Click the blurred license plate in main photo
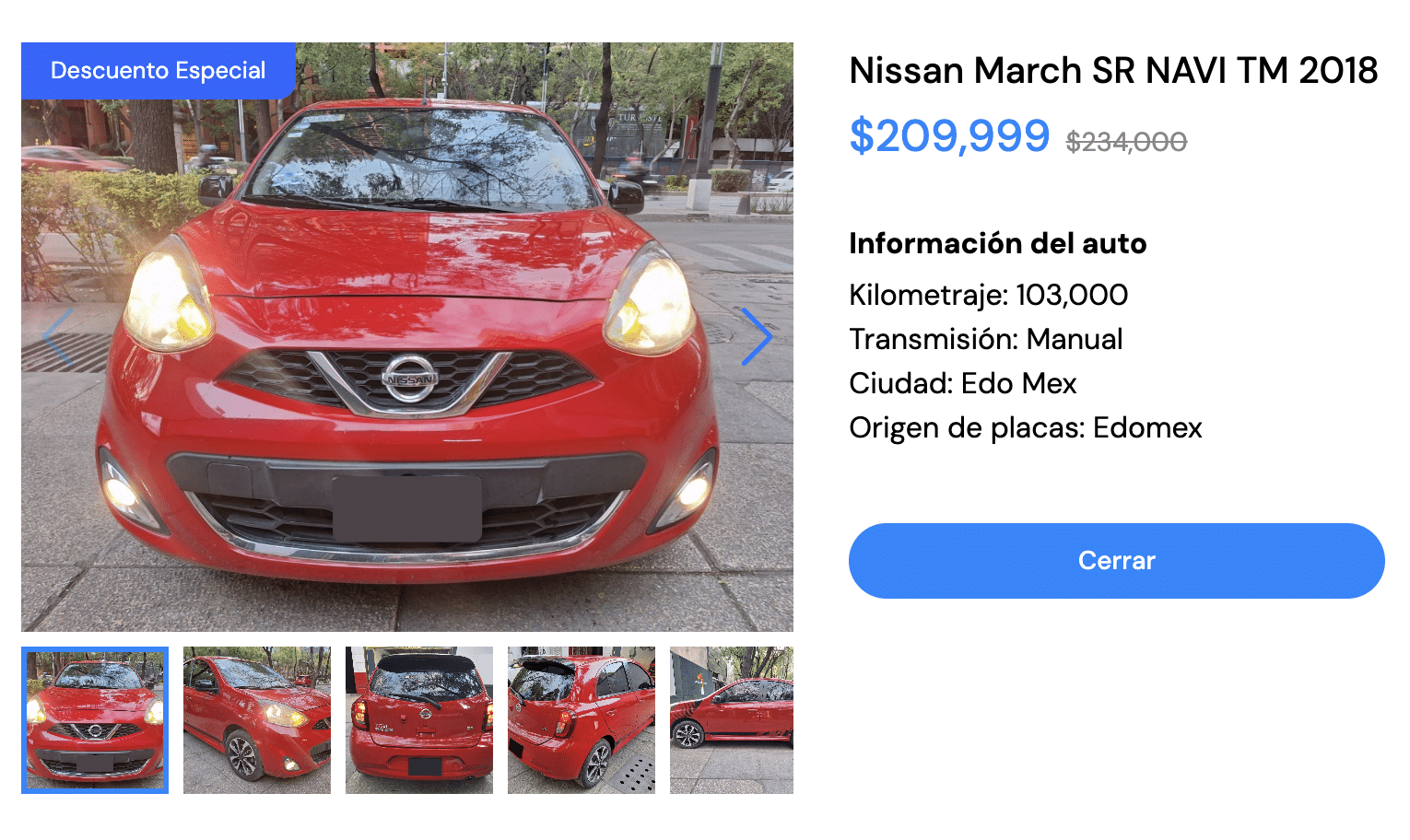 tap(406, 508)
